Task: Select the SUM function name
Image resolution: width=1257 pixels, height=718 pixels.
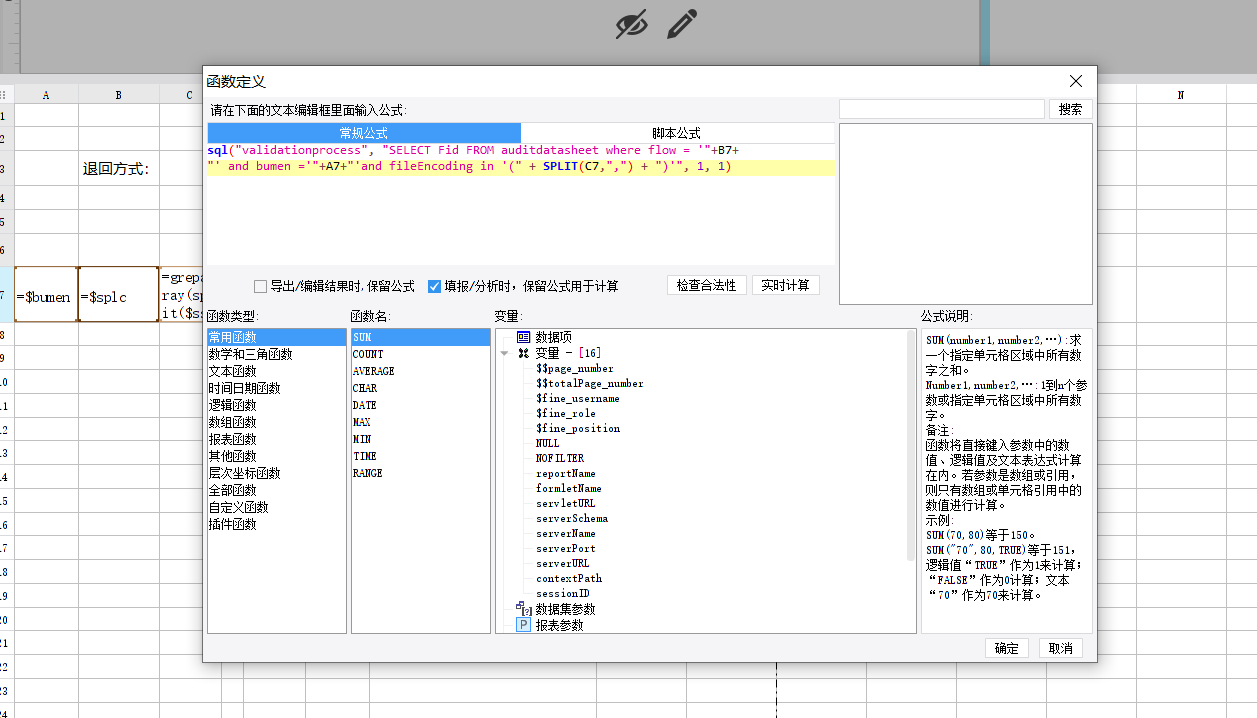Action: point(421,338)
